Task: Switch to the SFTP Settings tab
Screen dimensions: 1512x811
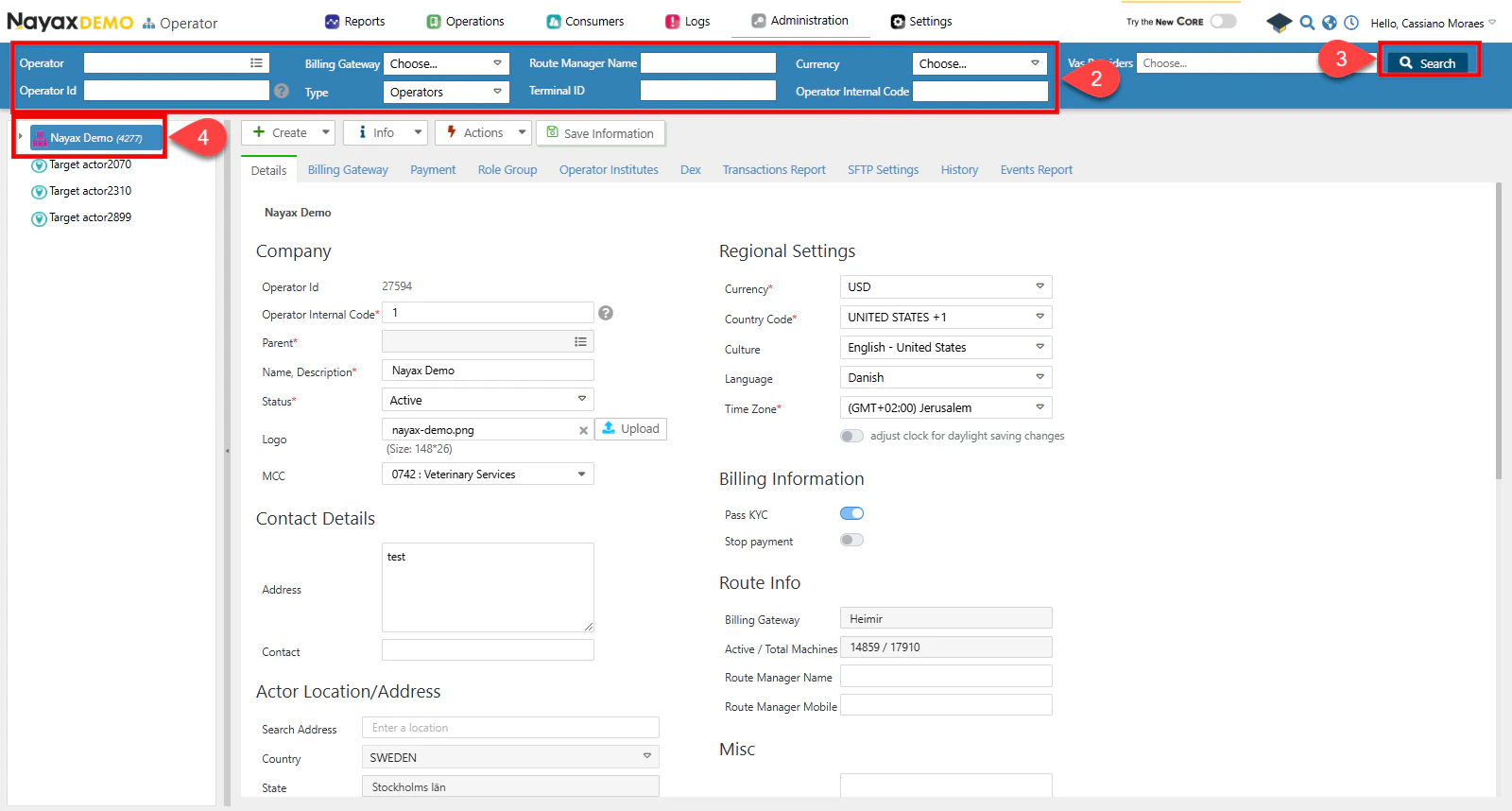Action: click(883, 170)
